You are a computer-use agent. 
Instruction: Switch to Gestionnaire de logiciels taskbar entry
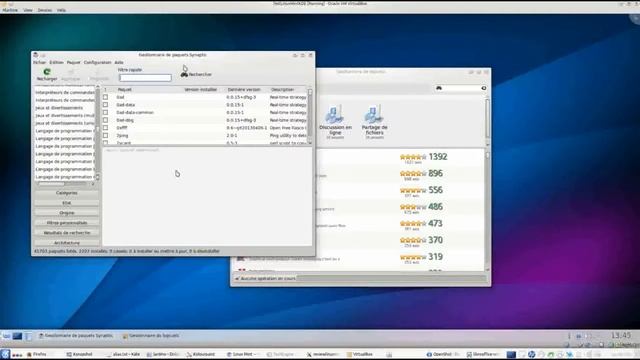pyautogui.click(x=151, y=336)
